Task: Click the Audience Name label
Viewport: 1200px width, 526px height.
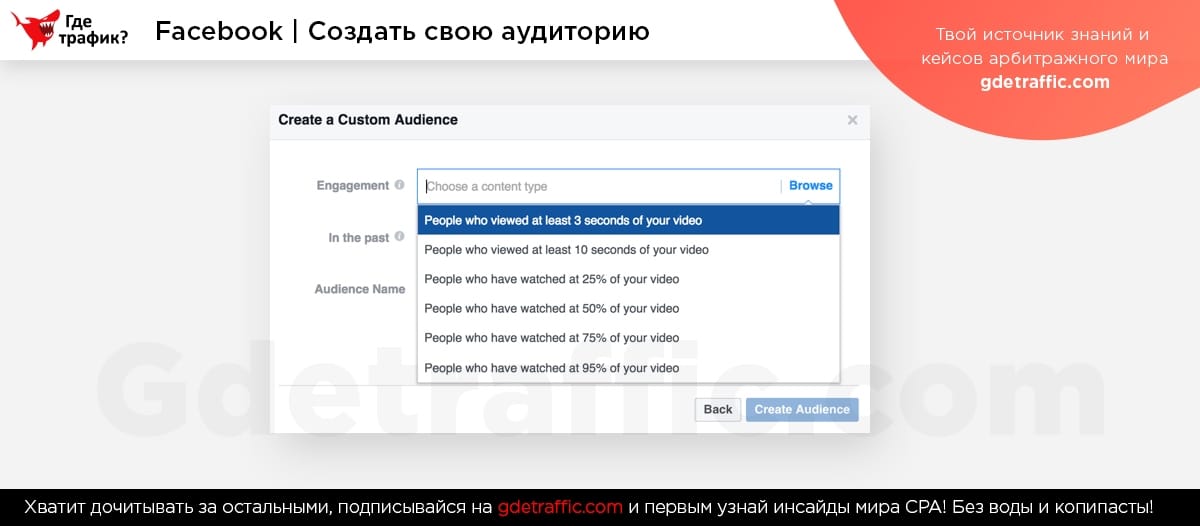Action: click(360, 289)
